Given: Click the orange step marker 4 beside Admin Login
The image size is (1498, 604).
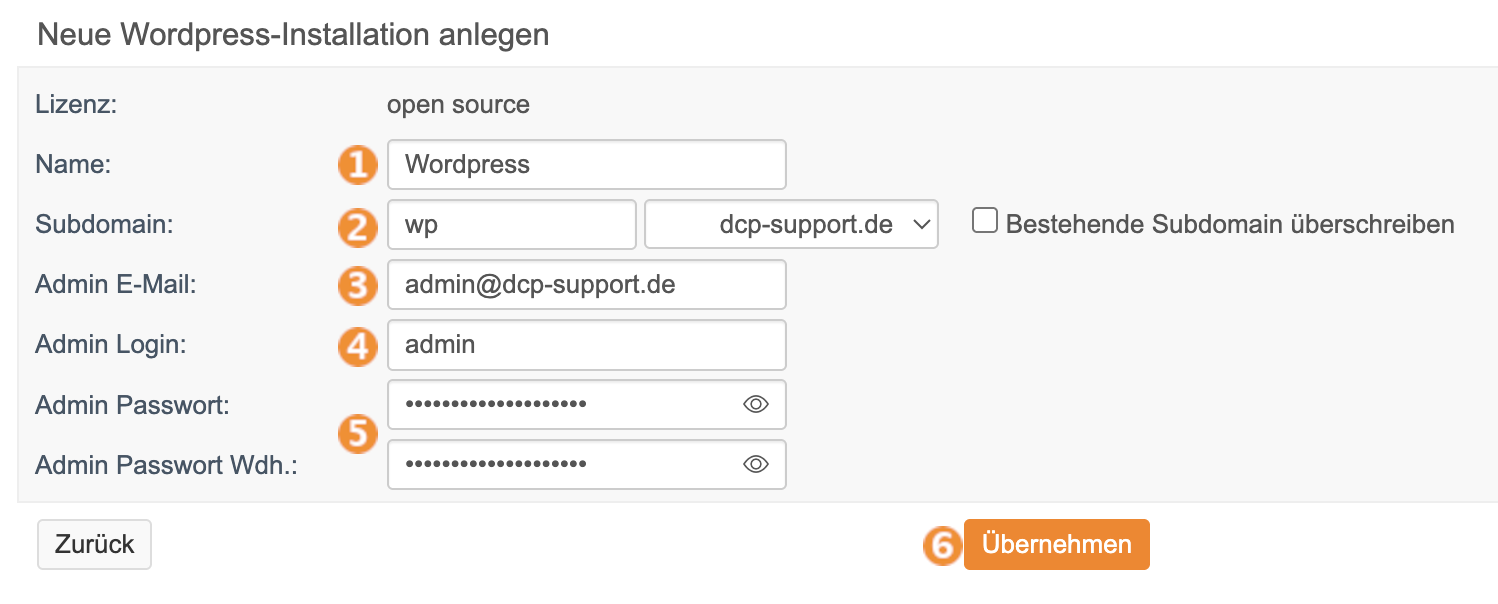Looking at the screenshot, I should (357, 344).
